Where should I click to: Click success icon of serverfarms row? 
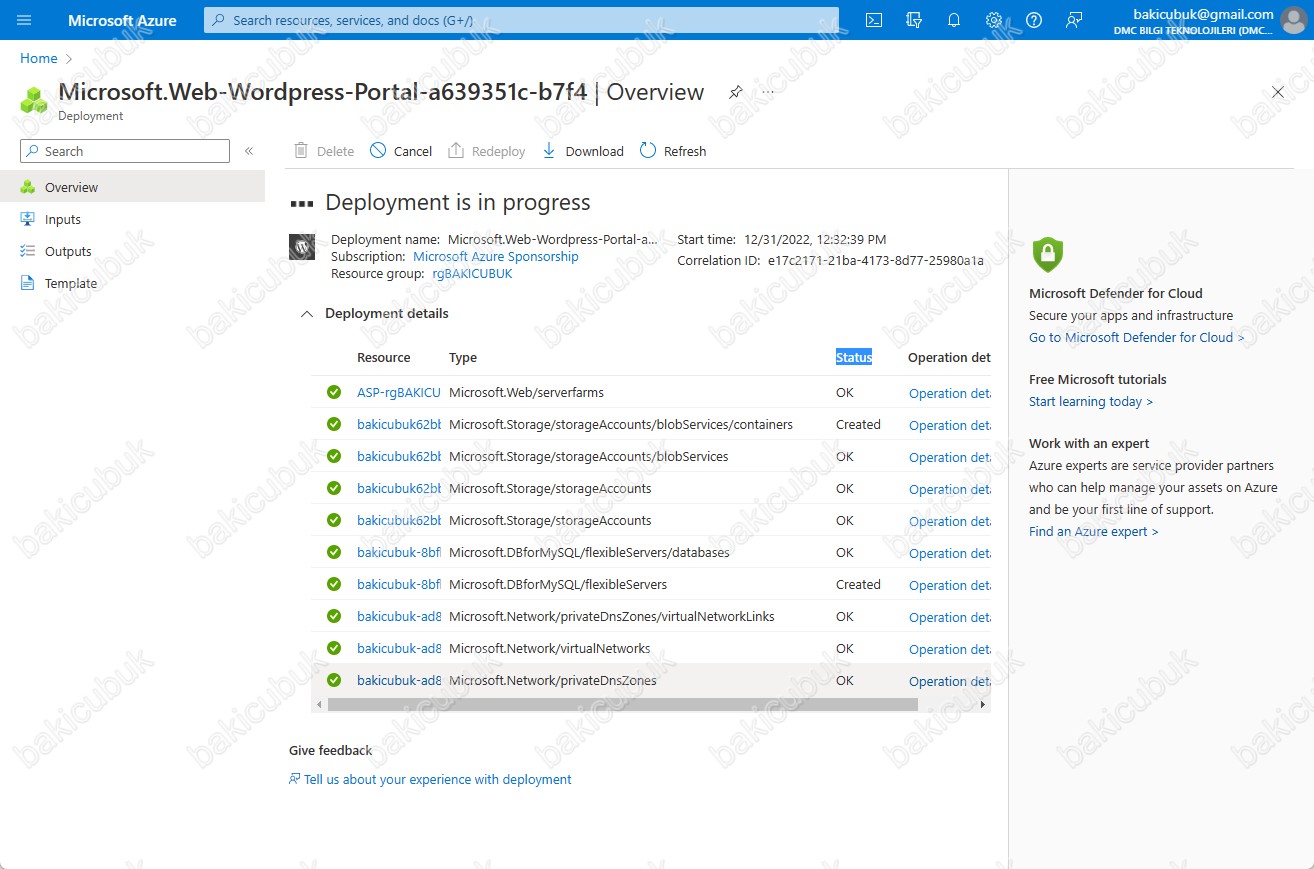click(334, 392)
